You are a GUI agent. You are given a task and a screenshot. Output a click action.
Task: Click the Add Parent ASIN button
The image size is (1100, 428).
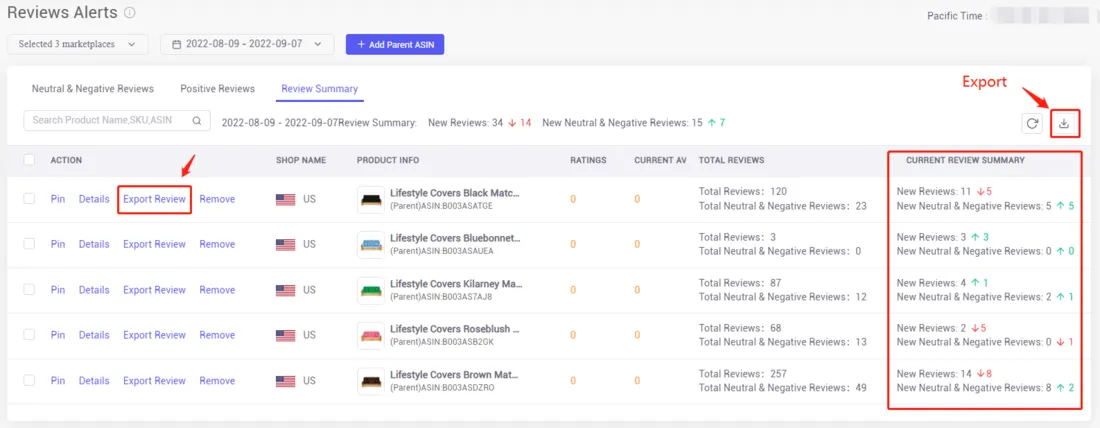click(x=395, y=44)
